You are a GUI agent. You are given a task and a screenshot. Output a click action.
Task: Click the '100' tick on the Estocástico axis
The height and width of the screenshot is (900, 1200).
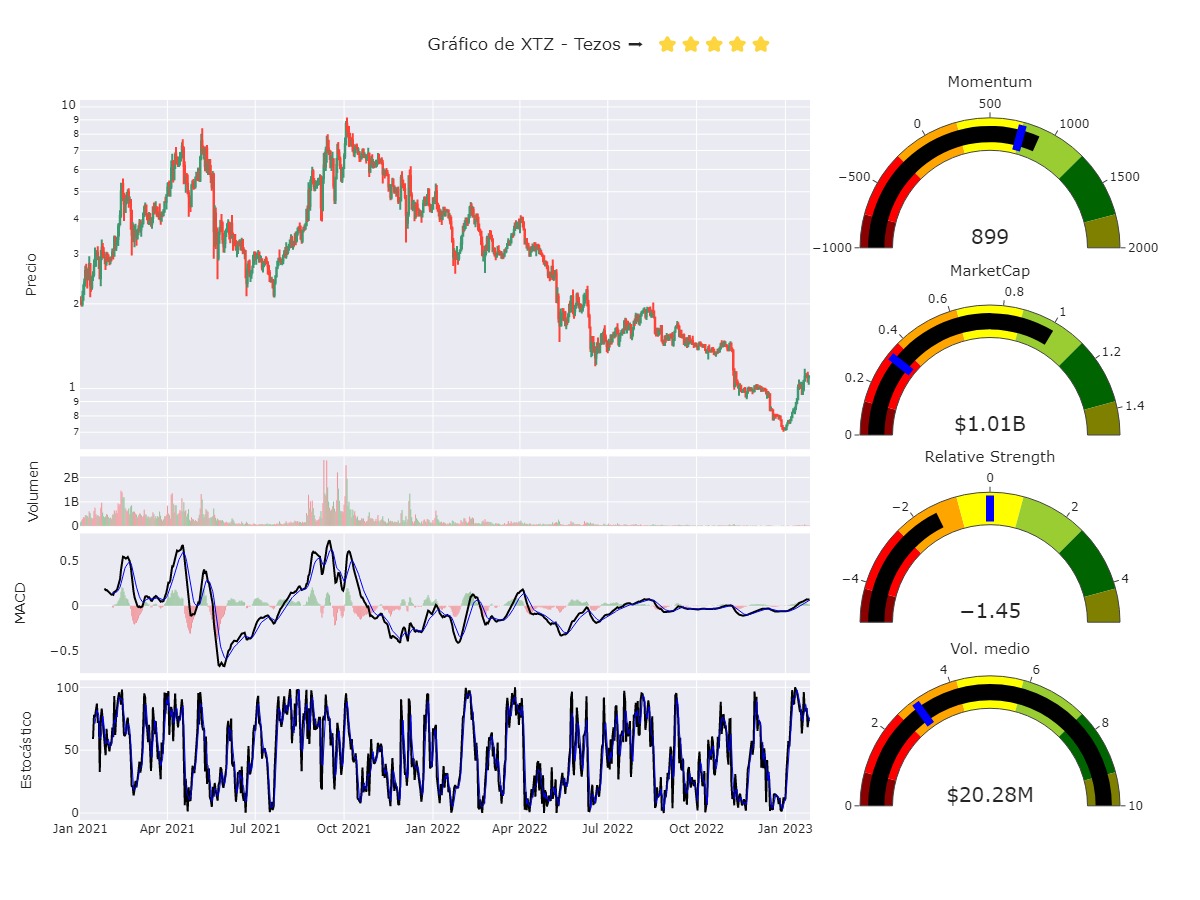click(67, 688)
